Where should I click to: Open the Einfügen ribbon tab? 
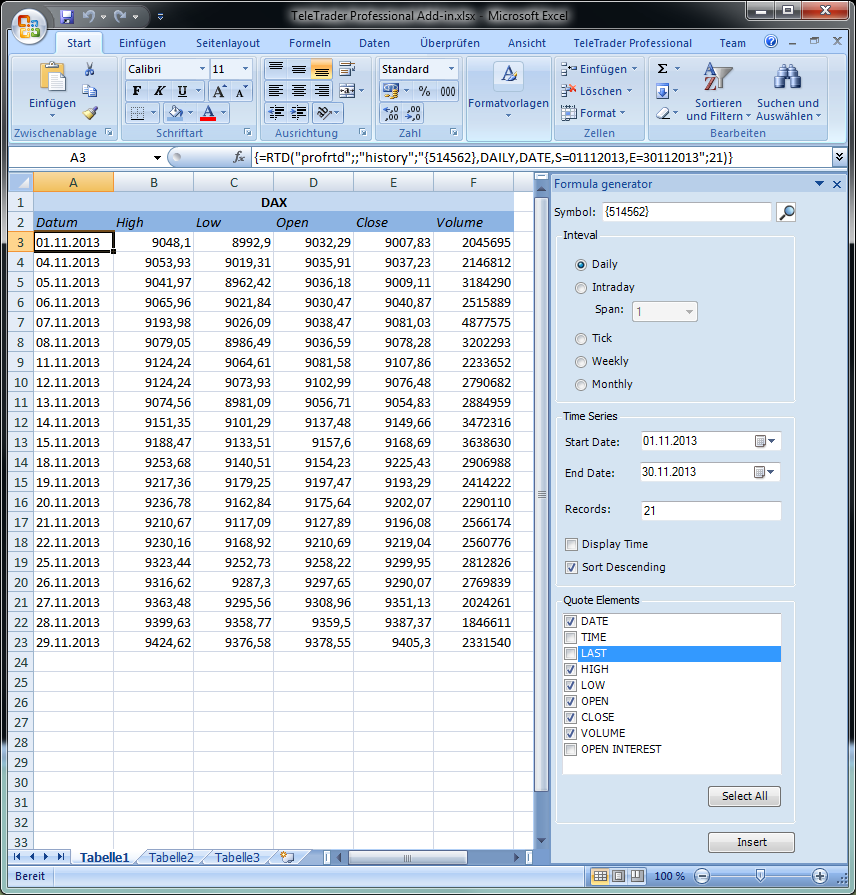coord(142,43)
